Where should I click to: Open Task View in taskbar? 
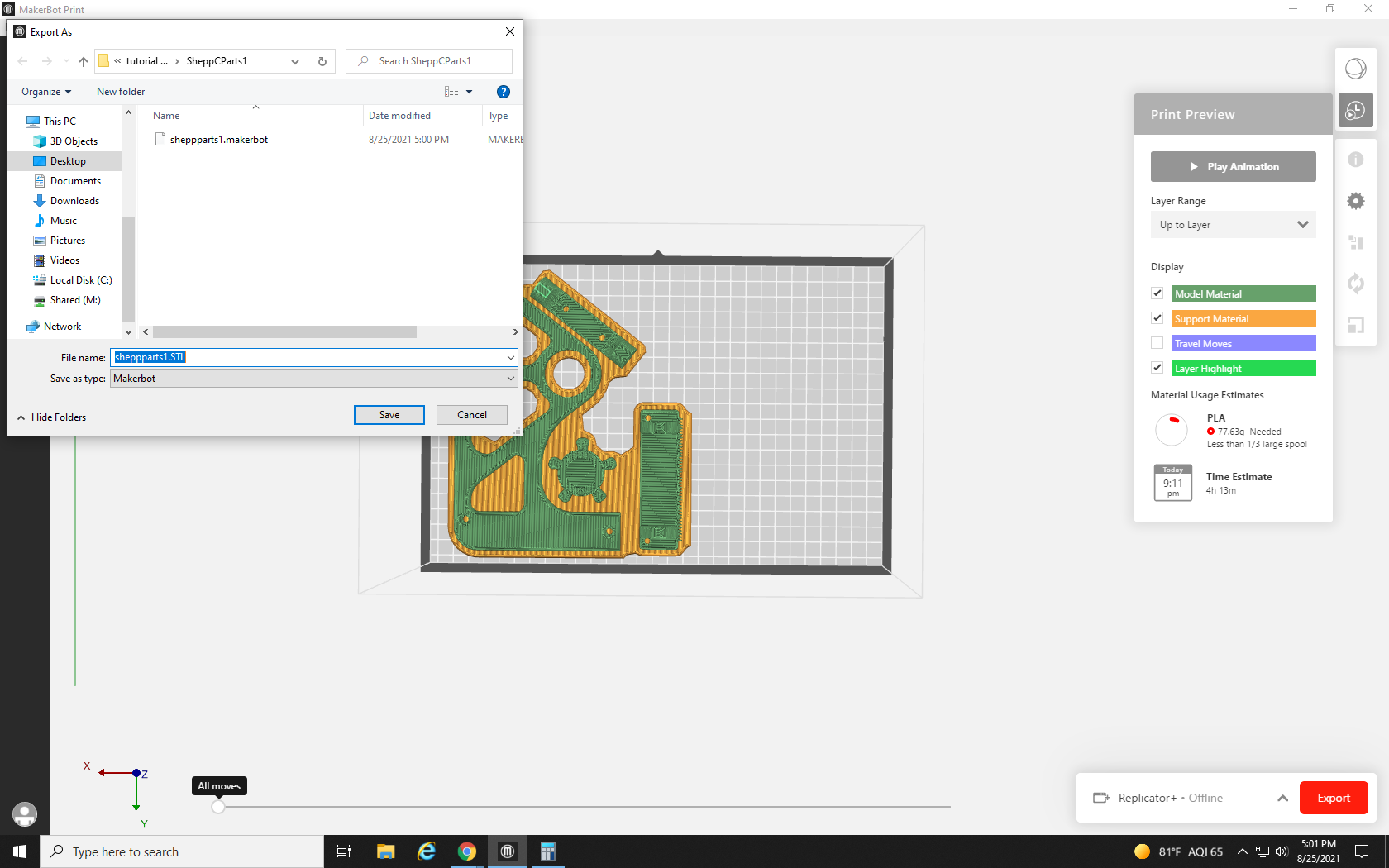point(343,851)
